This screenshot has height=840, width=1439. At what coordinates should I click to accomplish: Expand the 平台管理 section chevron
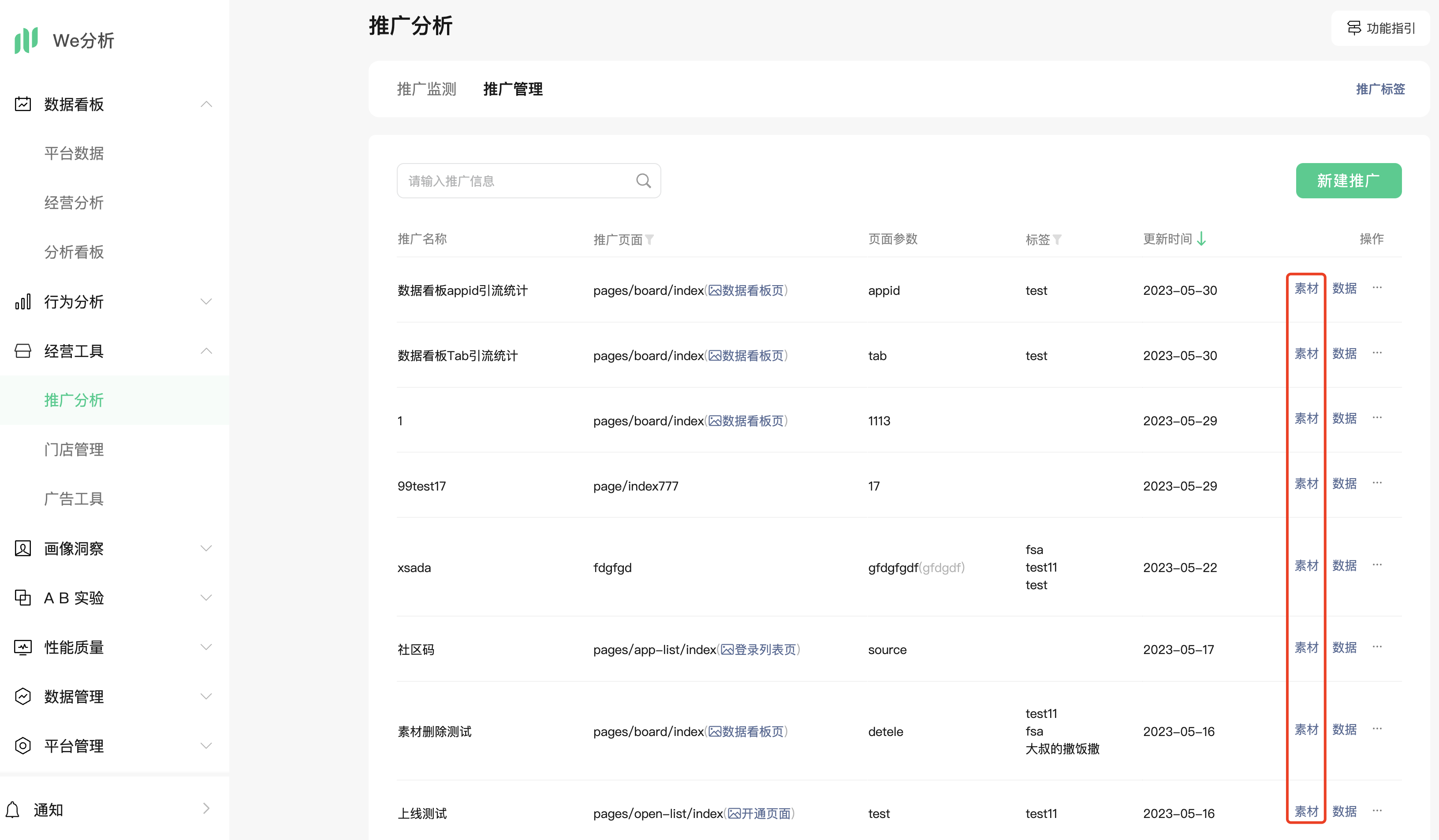click(x=207, y=746)
